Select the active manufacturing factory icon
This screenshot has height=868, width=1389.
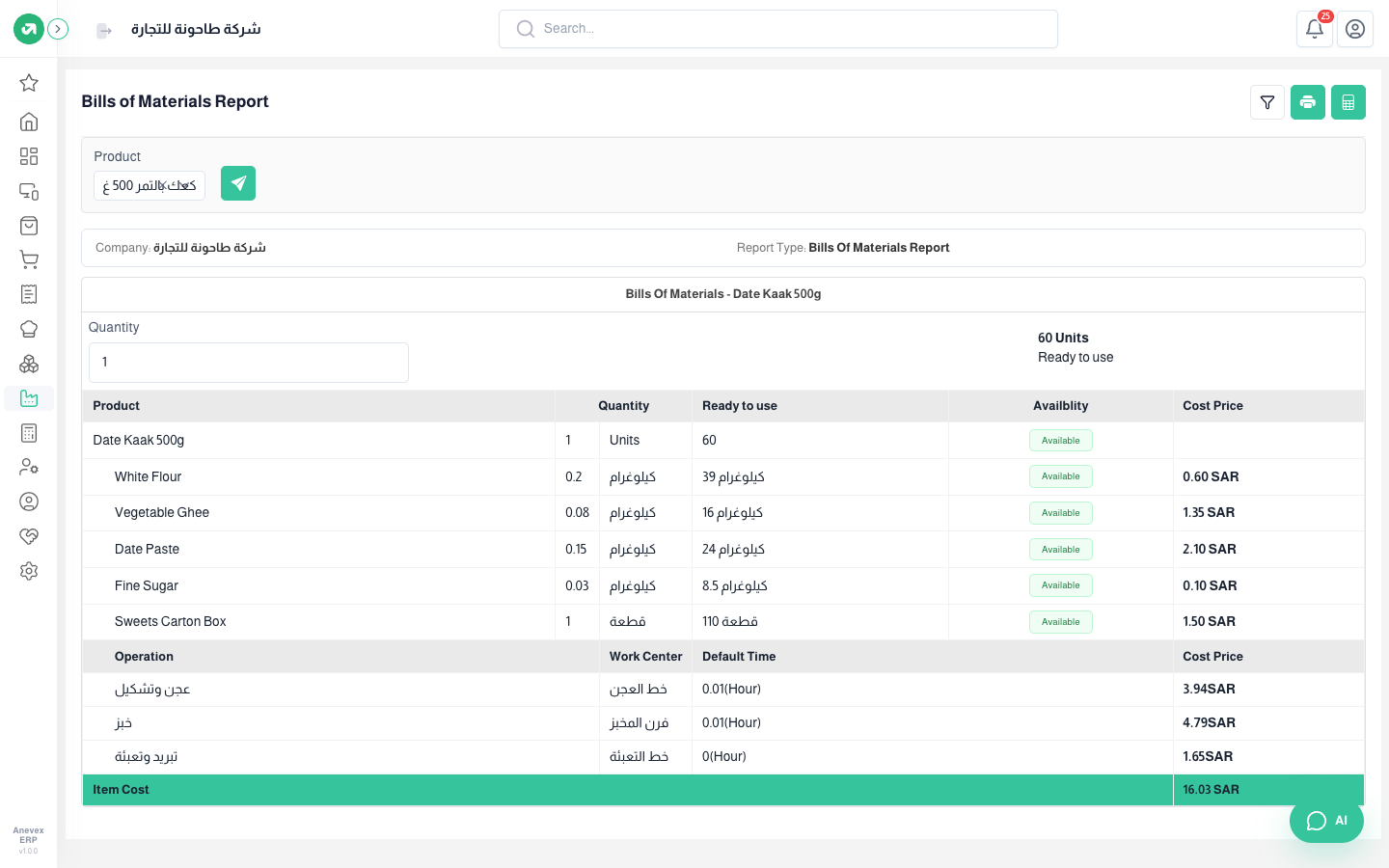[x=29, y=398]
